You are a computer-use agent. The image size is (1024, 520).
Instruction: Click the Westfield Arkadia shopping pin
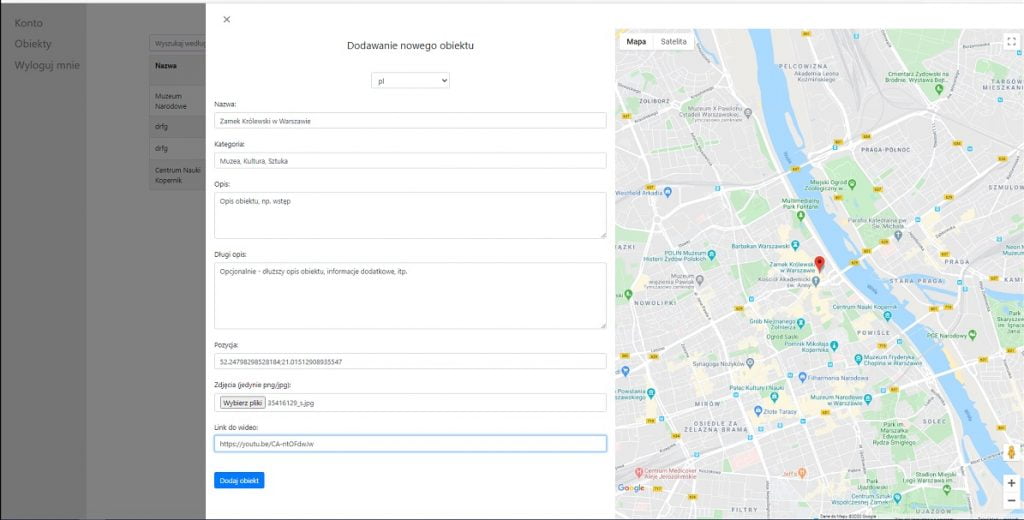tap(667, 192)
